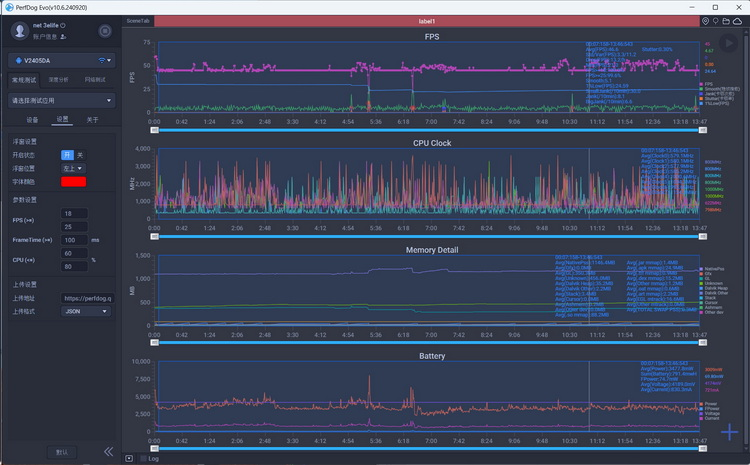Collapse the left panel with double chevron

tap(109, 452)
